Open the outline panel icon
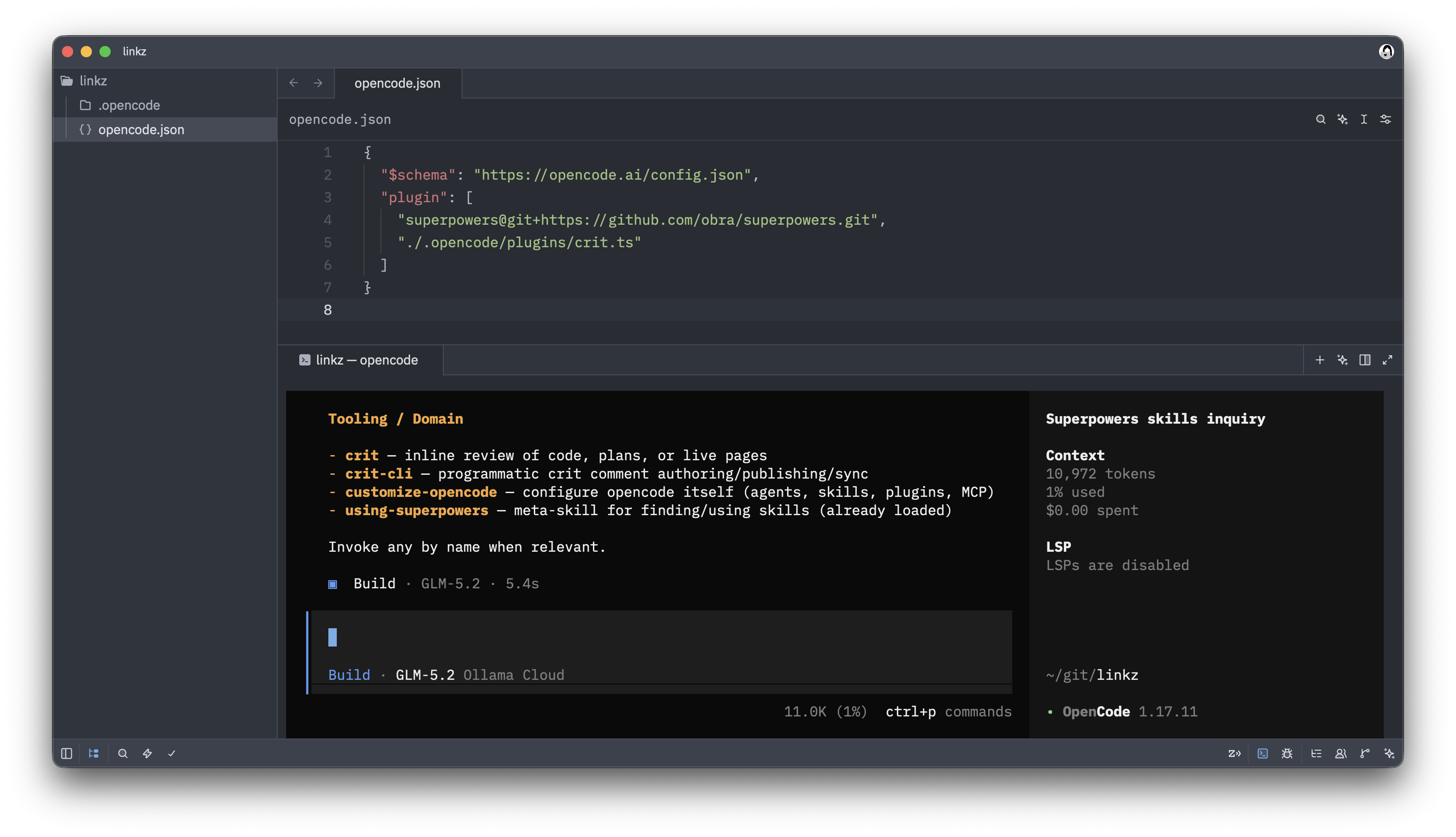Screen dimensions: 1456x837 [x=1316, y=753]
